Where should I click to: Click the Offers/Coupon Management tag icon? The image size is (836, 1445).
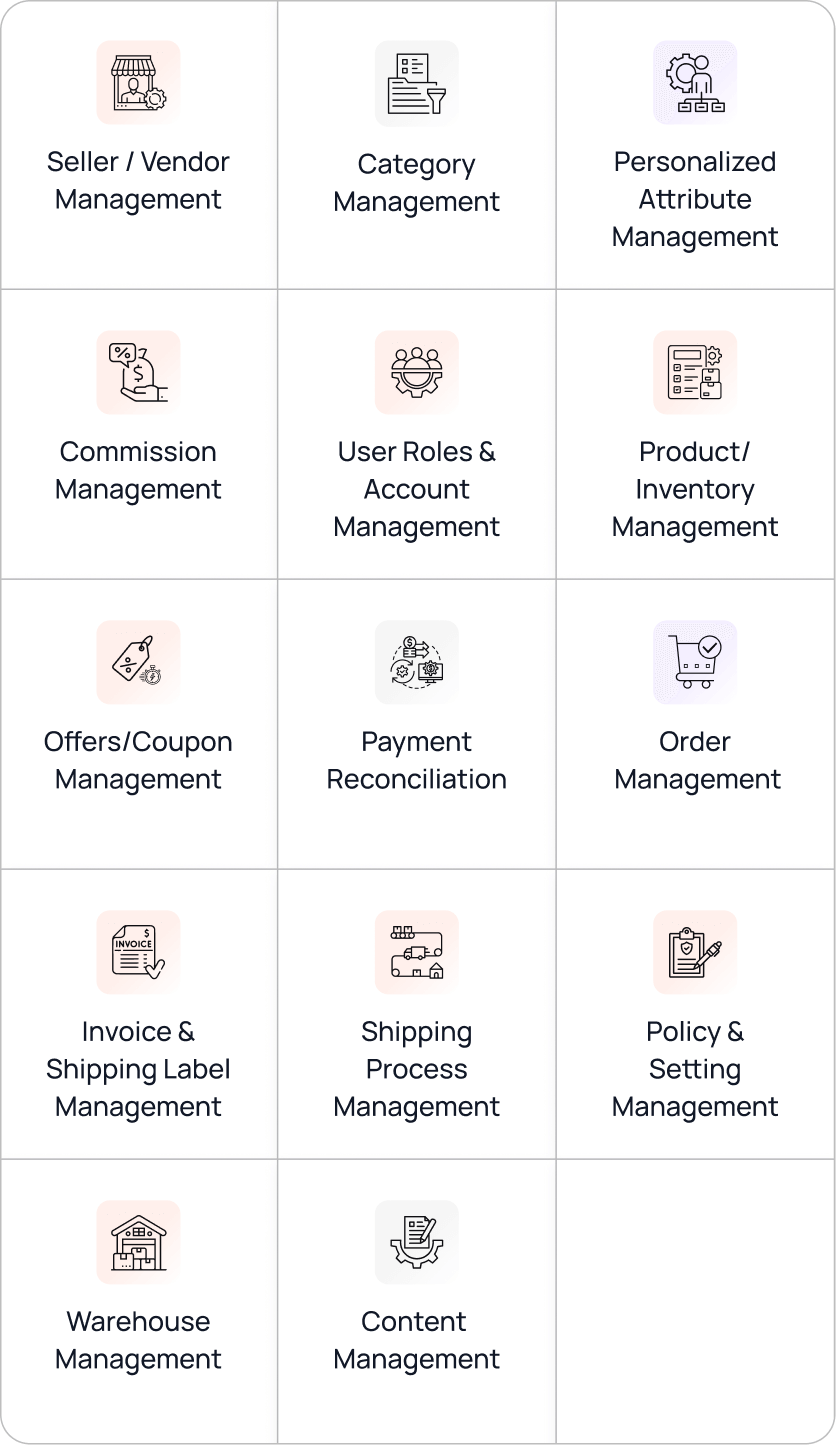click(x=138, y=662)
